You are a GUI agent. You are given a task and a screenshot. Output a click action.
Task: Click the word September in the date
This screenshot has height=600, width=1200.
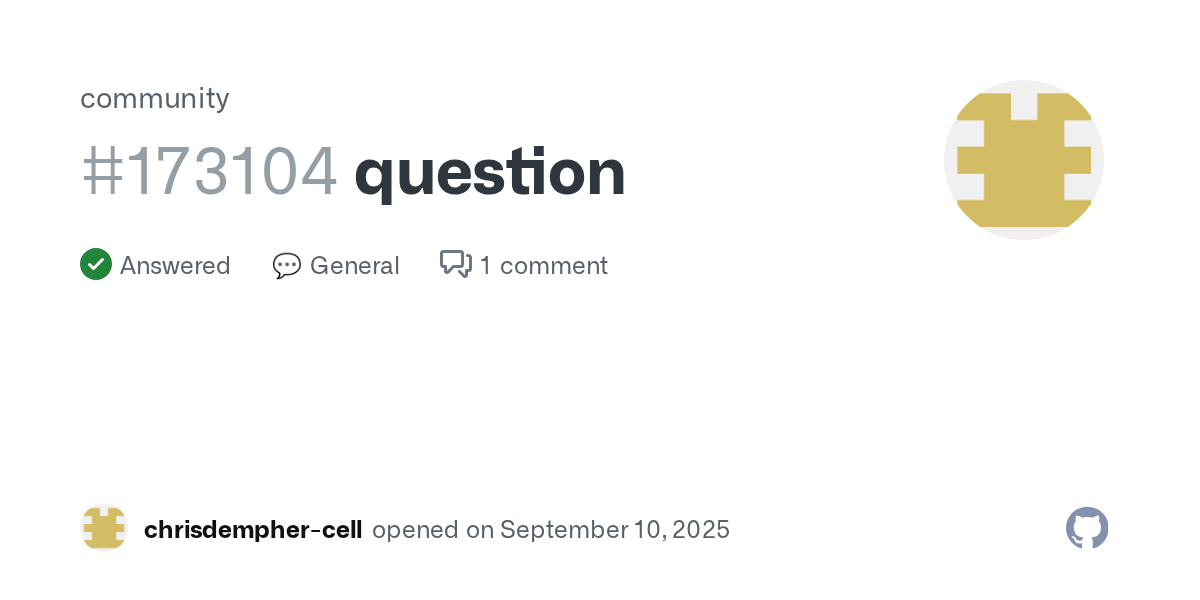pyautogui.click(x=562, y=530)
